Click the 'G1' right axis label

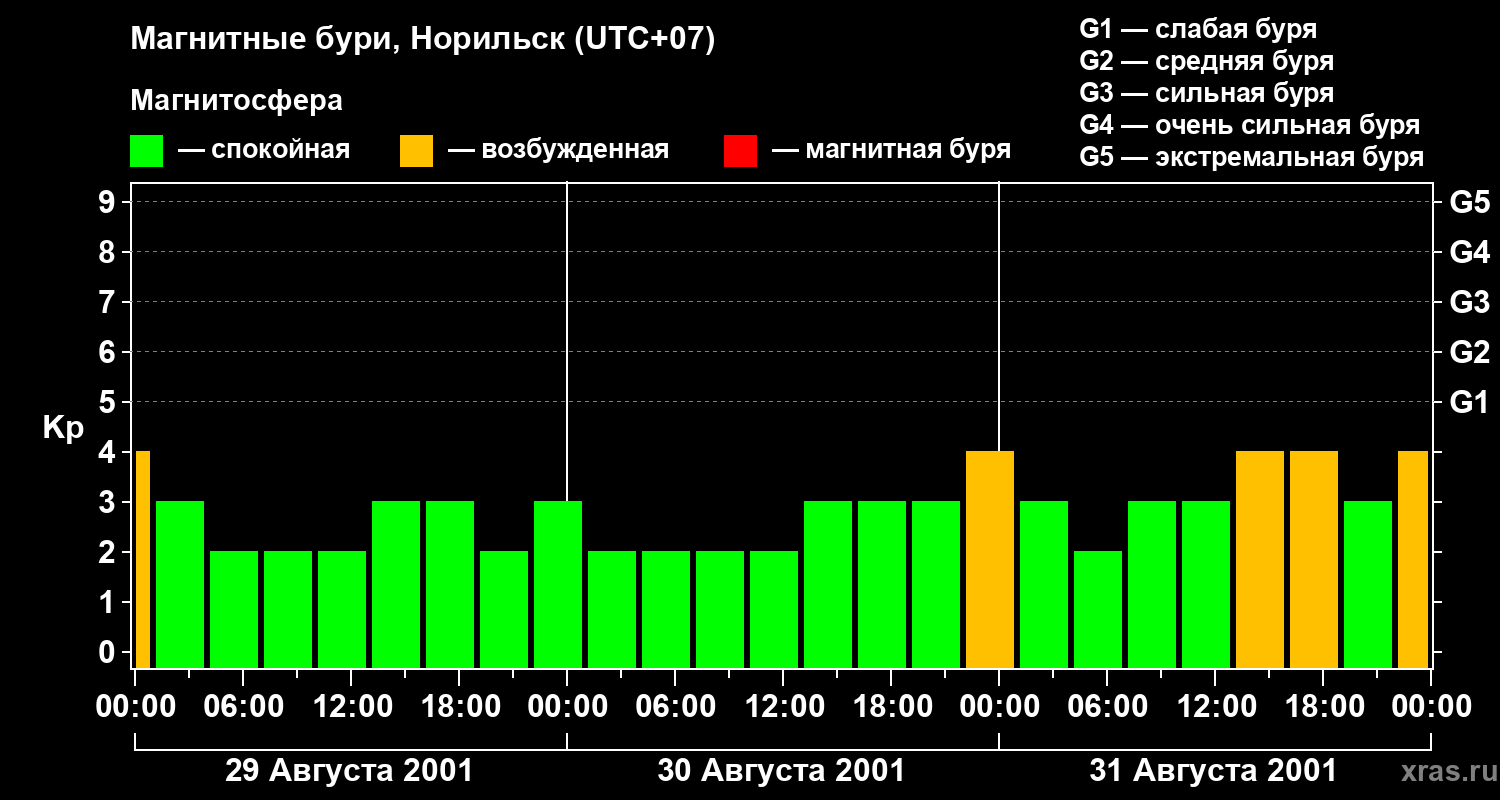pyautogui.click(x=1470, y=402)
